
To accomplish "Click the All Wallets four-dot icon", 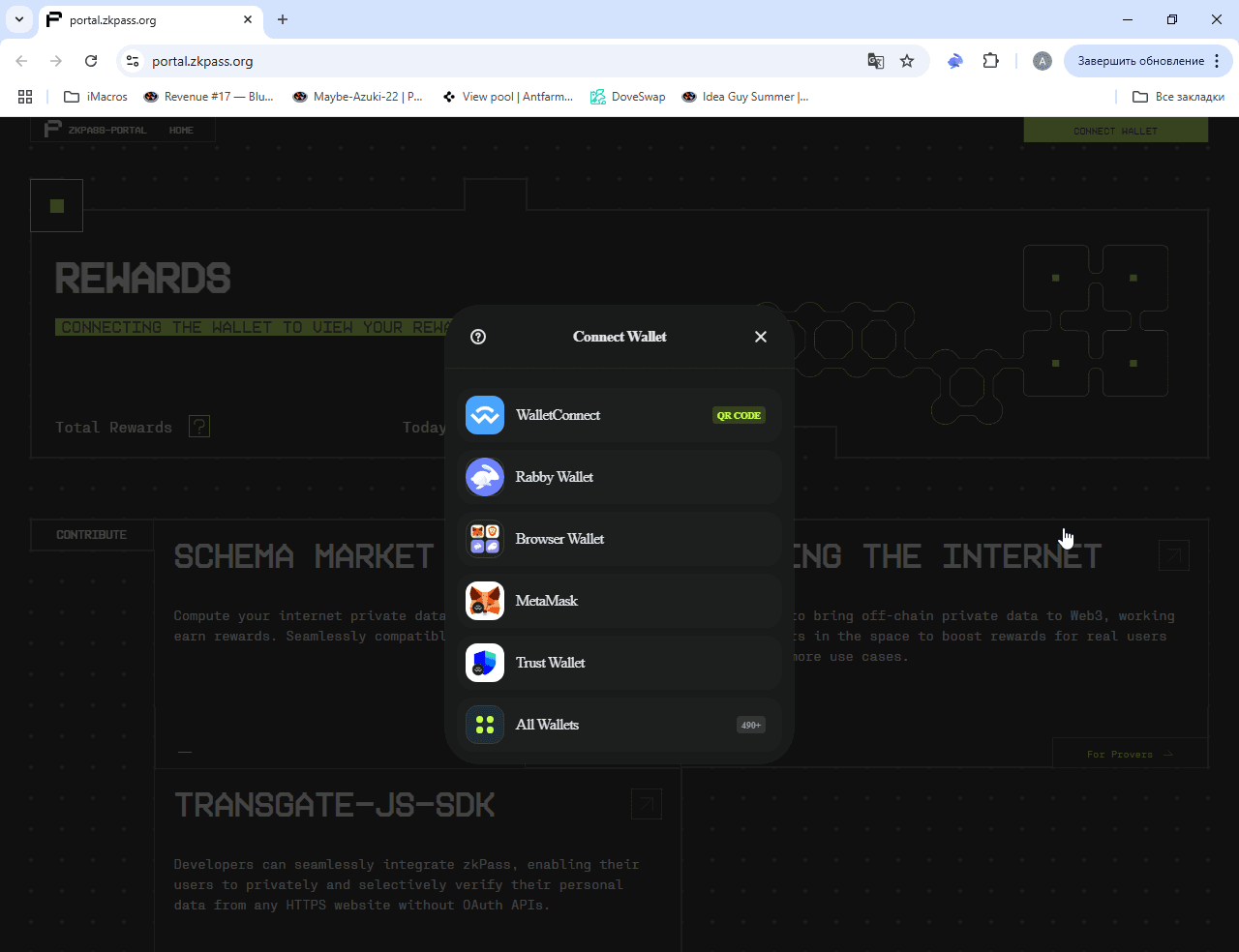I will point(485,725).
